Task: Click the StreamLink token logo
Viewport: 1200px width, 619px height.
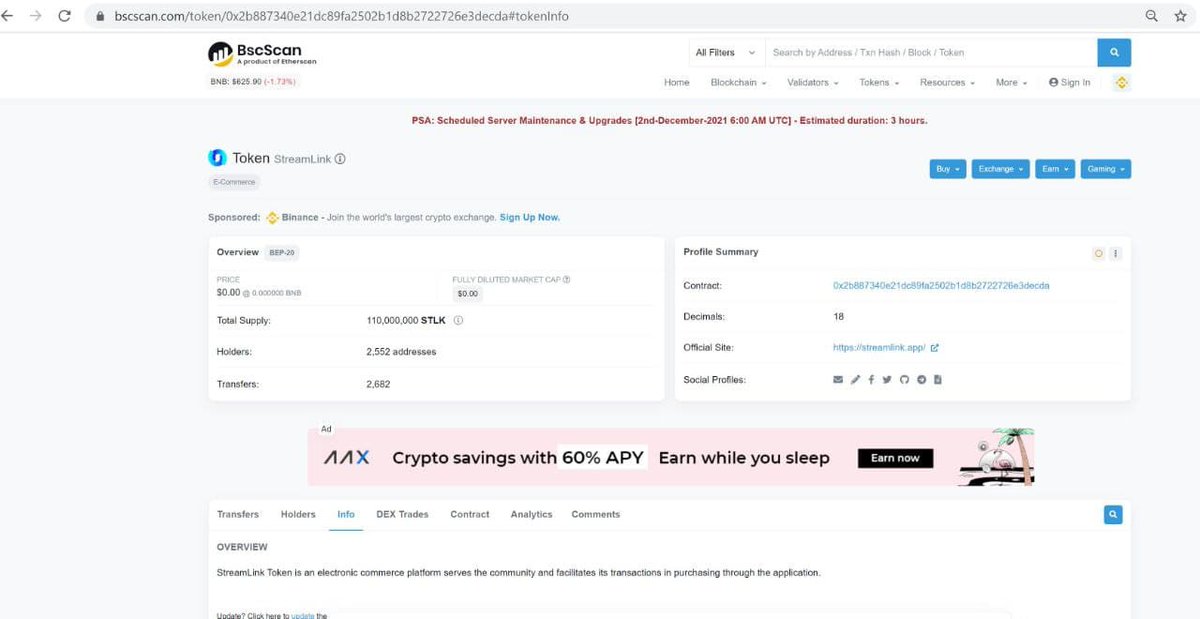Action: click(217, 158)
